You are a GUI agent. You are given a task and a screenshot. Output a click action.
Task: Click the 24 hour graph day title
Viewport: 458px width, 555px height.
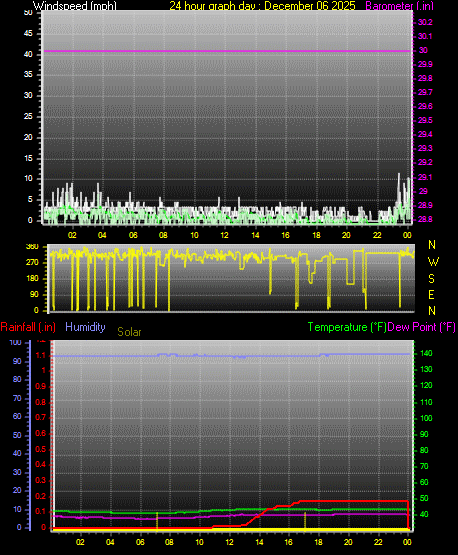(262, 6)
